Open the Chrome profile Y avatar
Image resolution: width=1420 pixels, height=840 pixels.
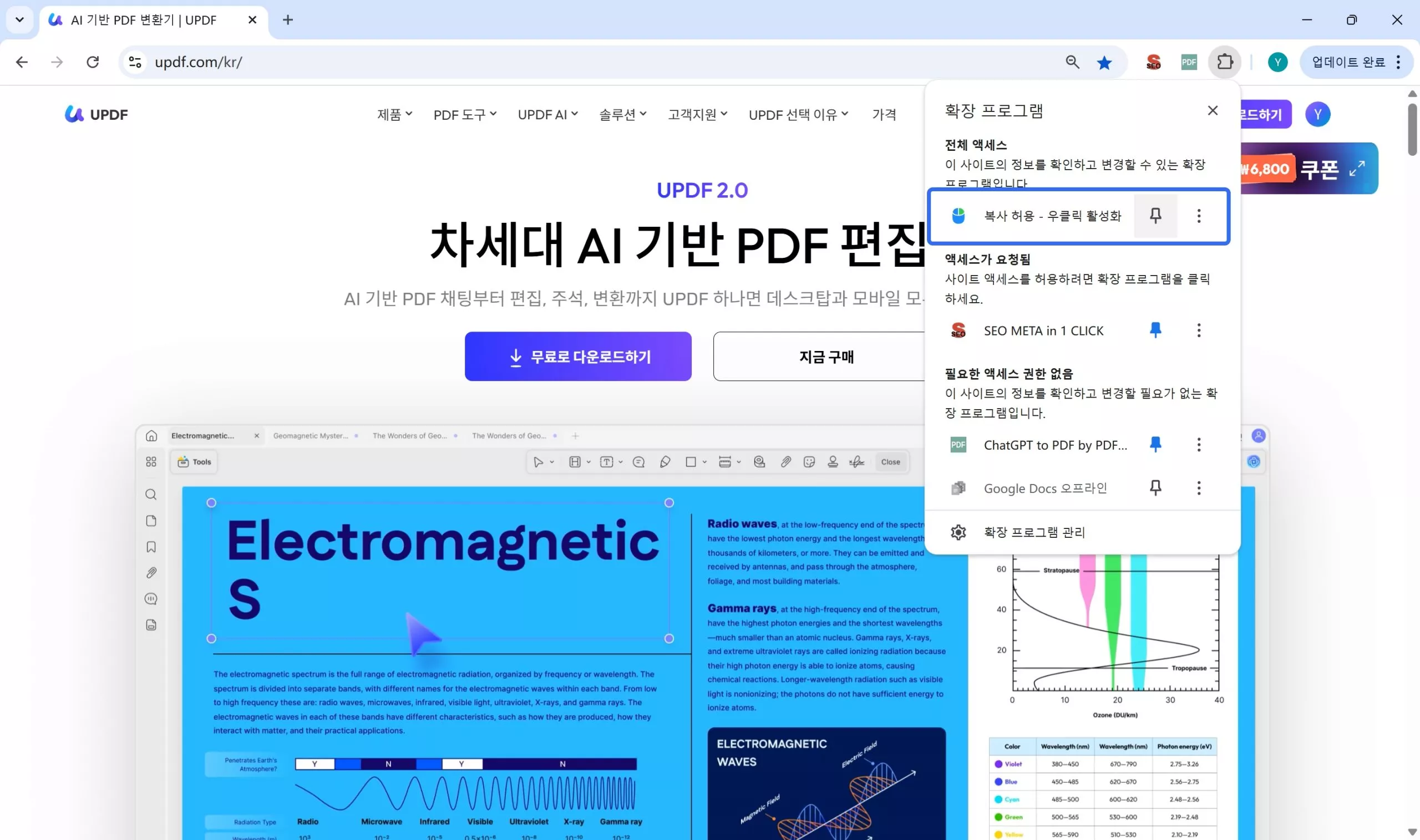[x=1278, y=62]
